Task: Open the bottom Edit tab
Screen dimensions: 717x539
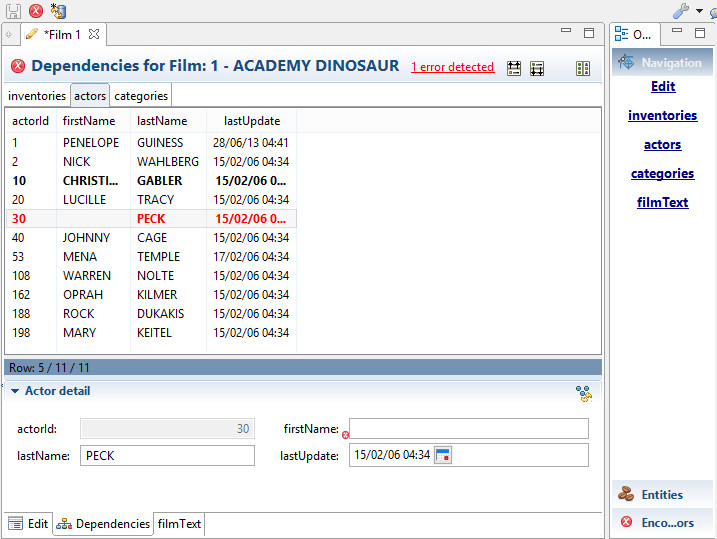Action: click(29, 523)
